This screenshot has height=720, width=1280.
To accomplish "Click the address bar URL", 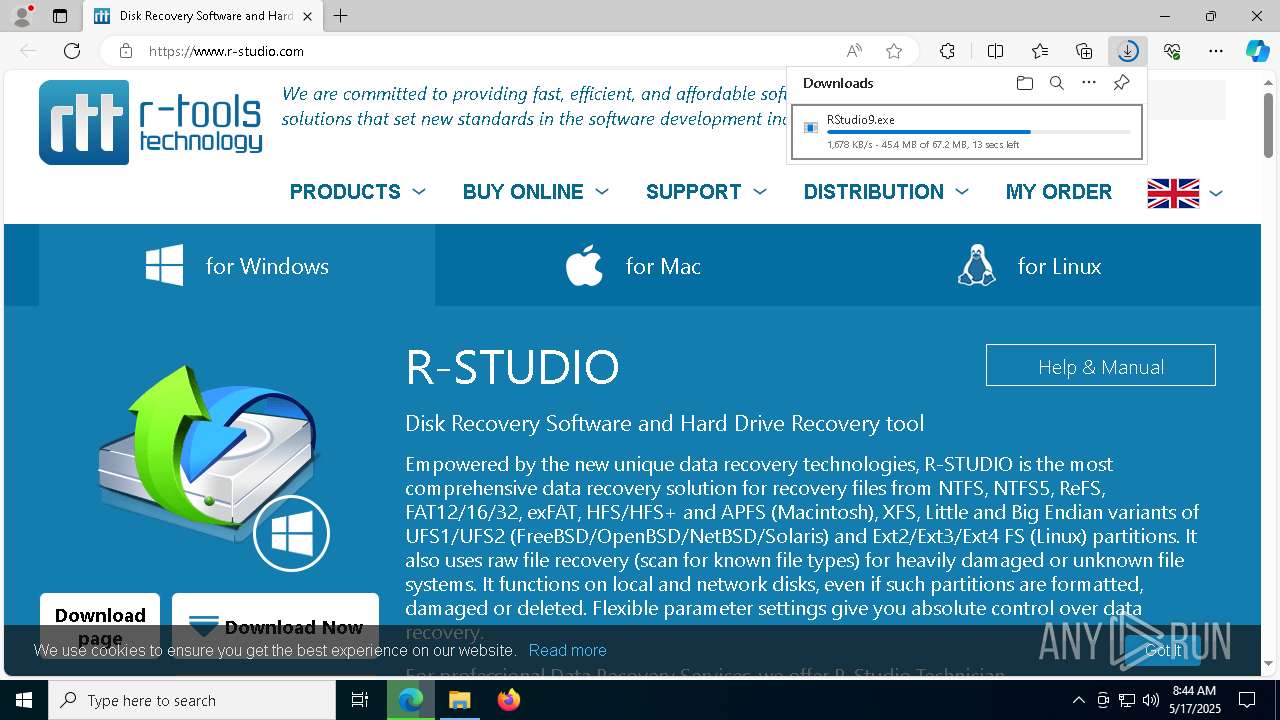I will pyautogui.click(x=226, y=51).
